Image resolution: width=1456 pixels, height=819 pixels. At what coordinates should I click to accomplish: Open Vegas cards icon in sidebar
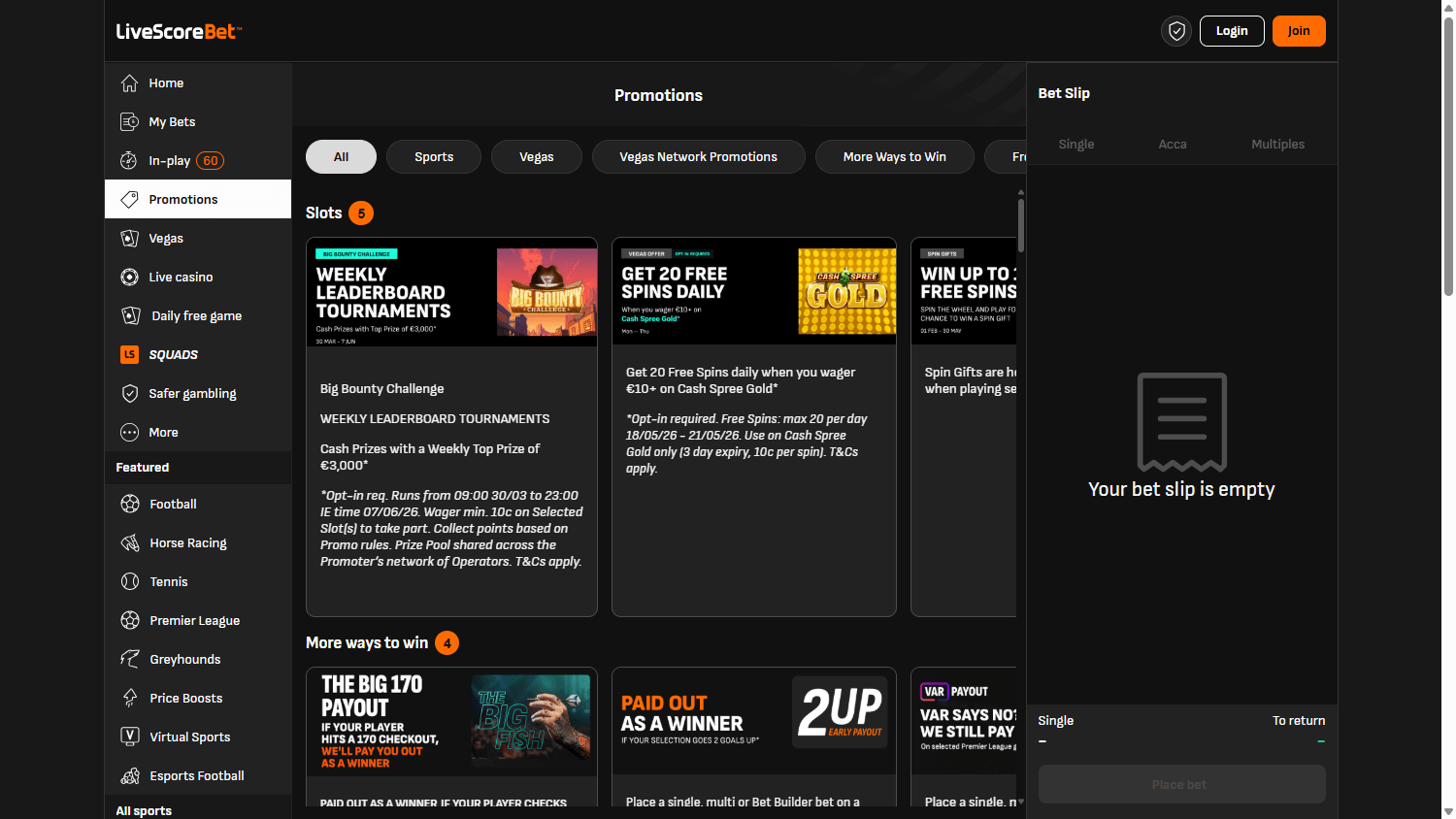pyautogui.click(x=129, y=238)
